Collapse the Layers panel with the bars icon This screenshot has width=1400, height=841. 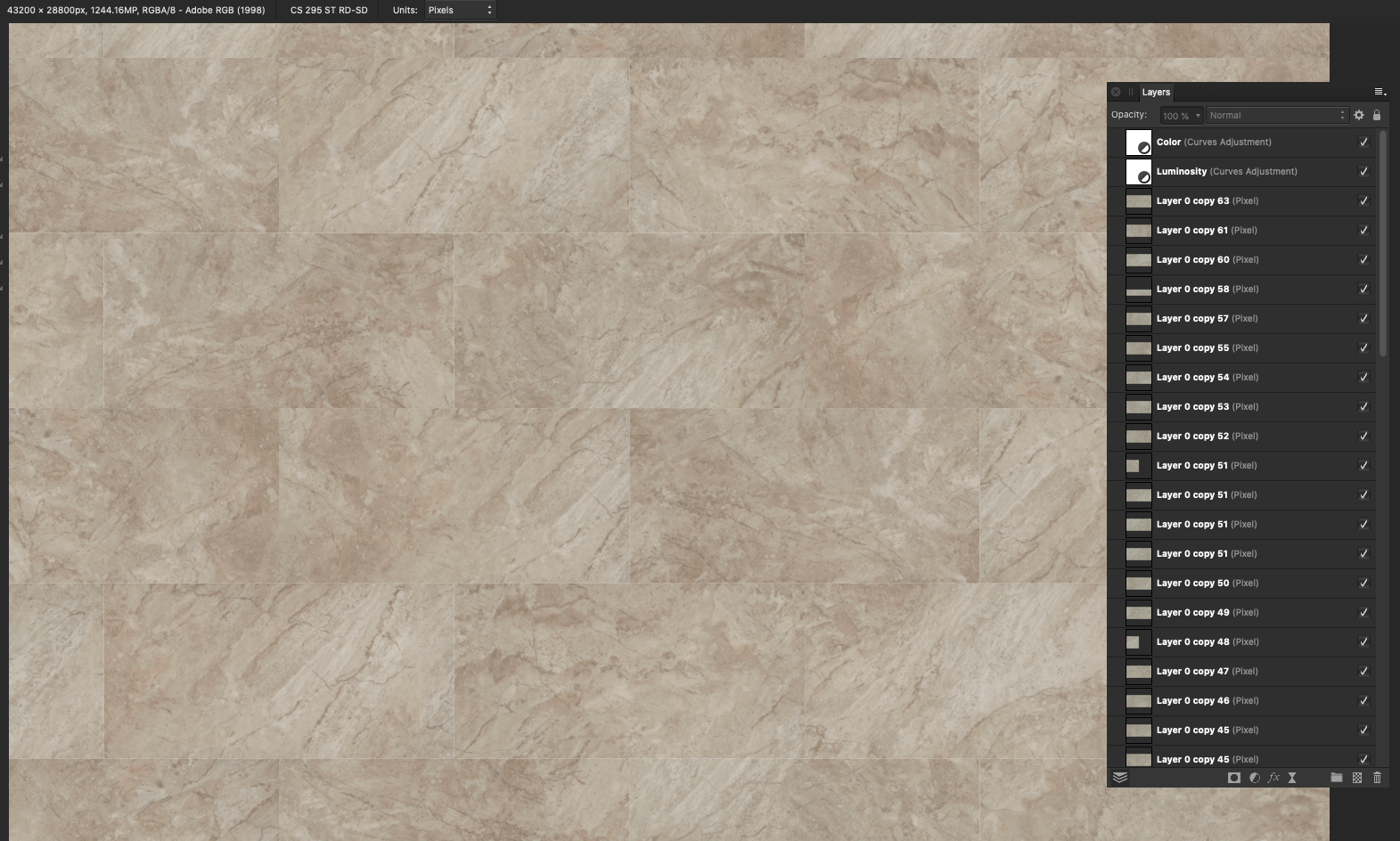point(1131,92)
